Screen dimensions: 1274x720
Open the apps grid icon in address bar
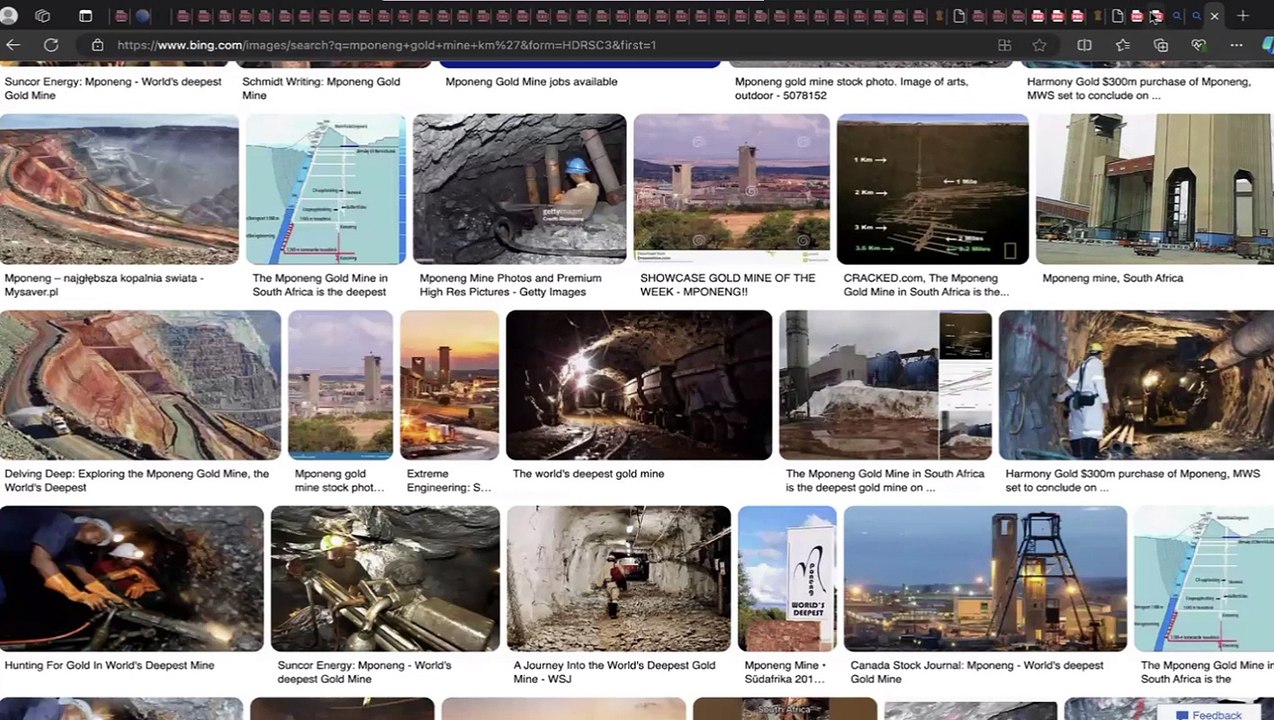pos(1004,45)
